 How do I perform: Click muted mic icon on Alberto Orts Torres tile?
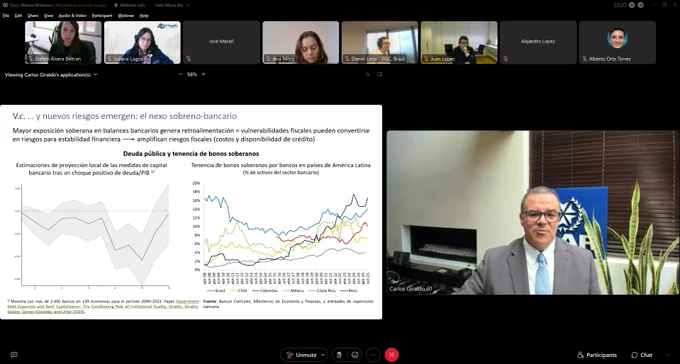tap(585, 59)
